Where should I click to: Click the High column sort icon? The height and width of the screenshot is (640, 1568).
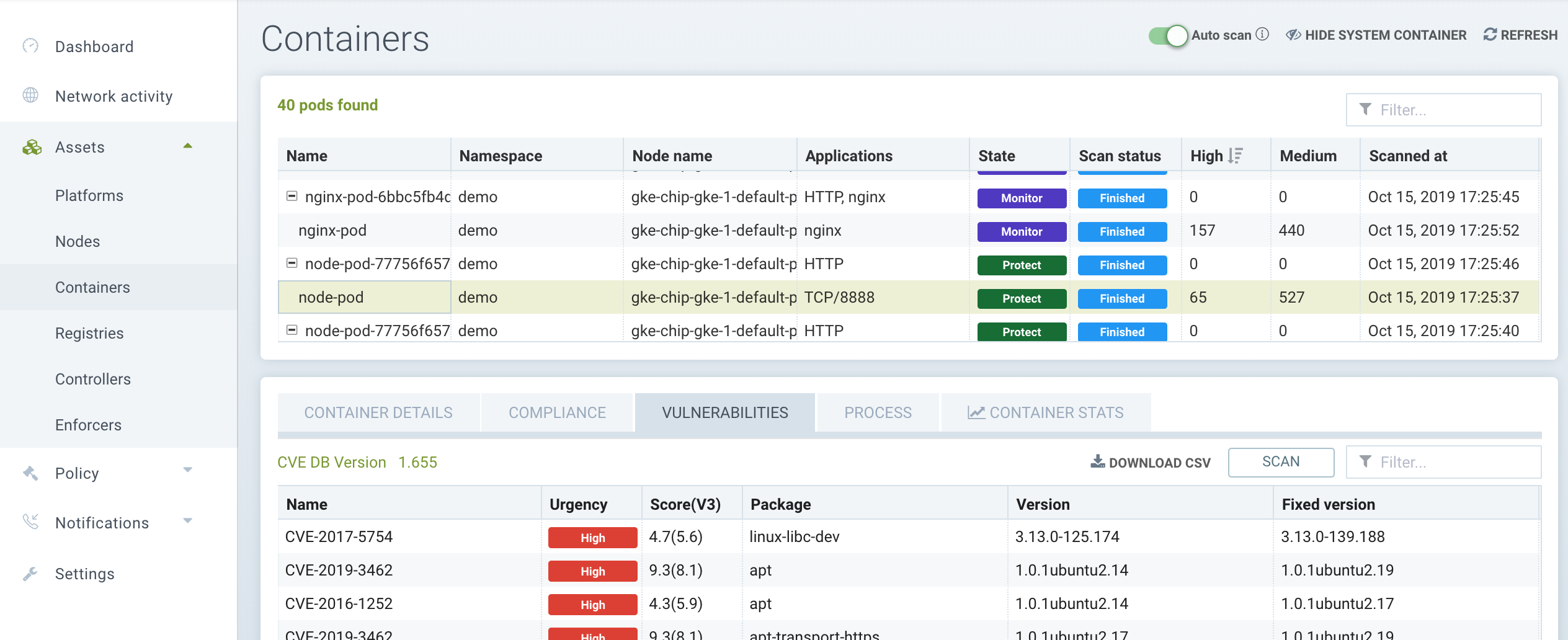(1236, 156)
